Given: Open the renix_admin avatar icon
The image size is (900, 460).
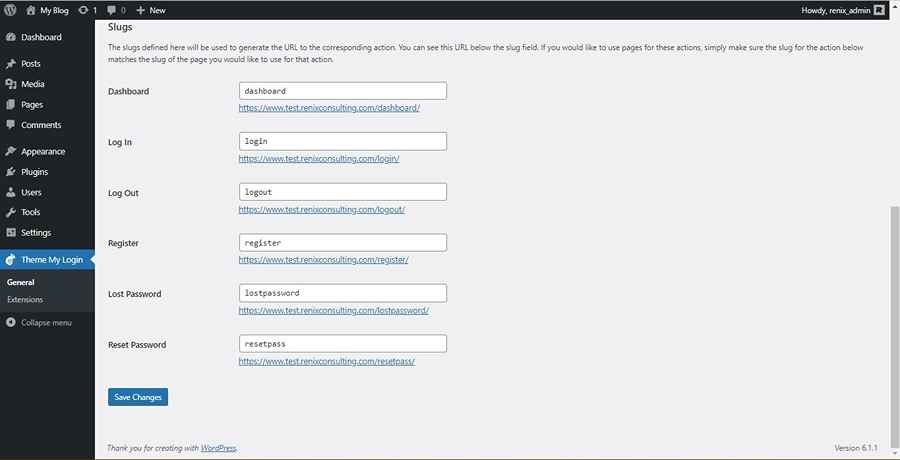Looking at the screenshot, I should (x=879, y=10).
